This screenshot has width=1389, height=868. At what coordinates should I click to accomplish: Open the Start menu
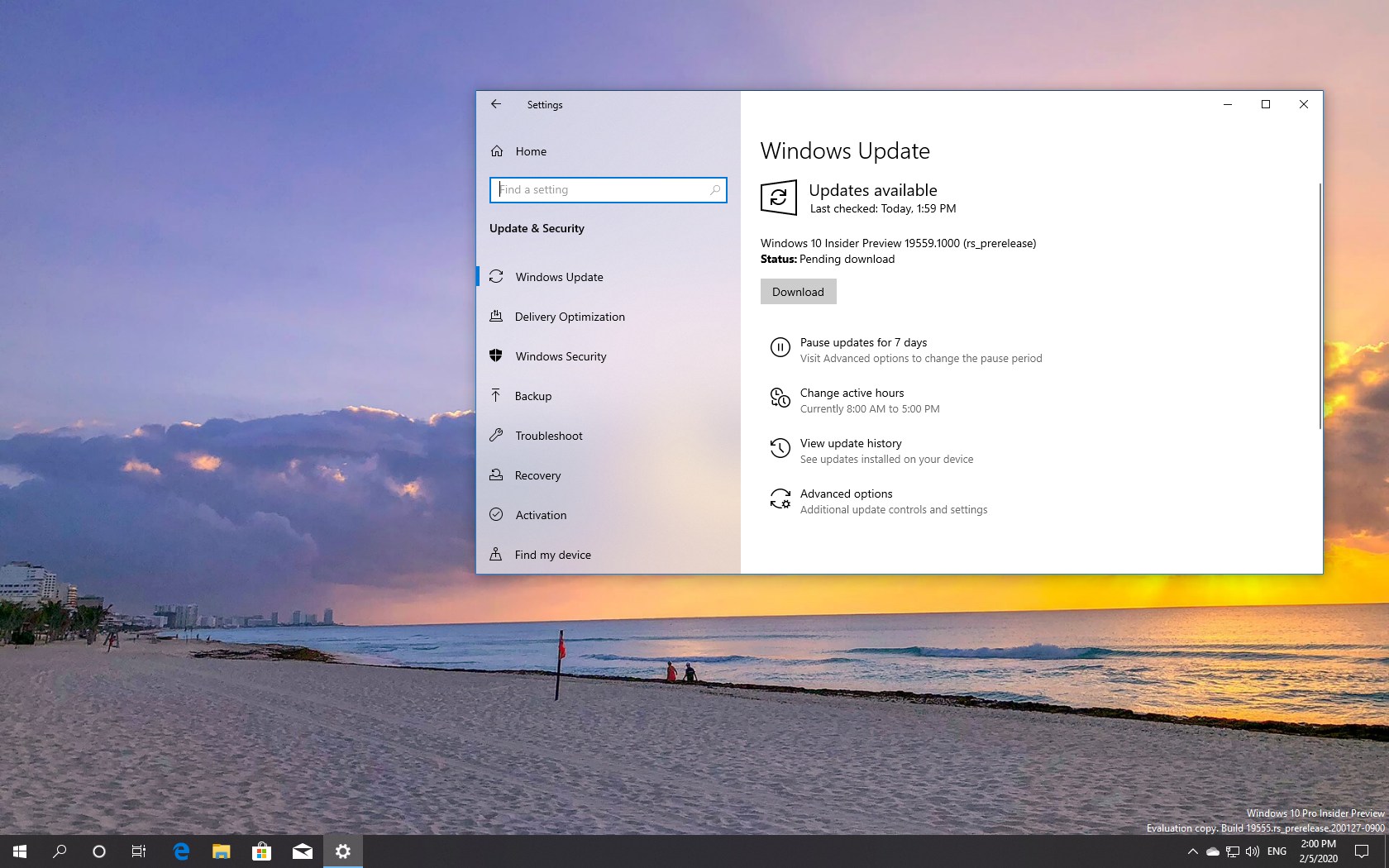pos(18,851)
